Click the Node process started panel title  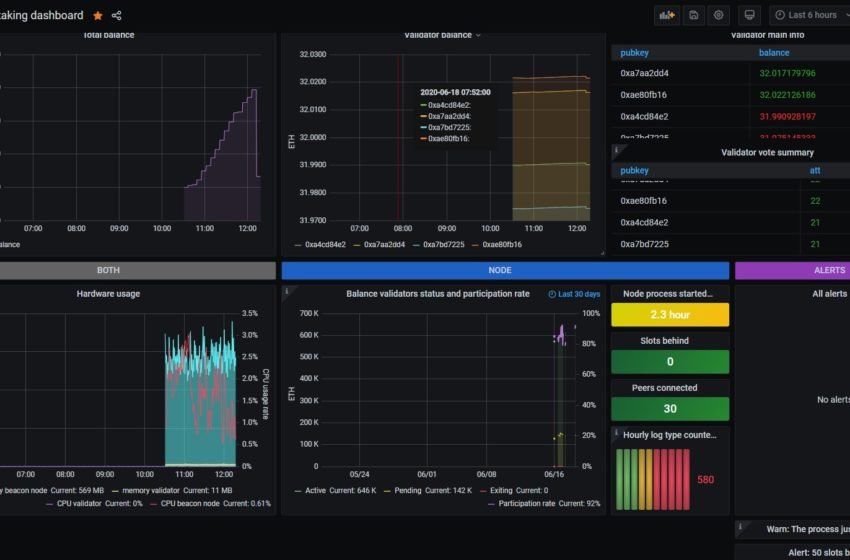(x=667, y=294)
